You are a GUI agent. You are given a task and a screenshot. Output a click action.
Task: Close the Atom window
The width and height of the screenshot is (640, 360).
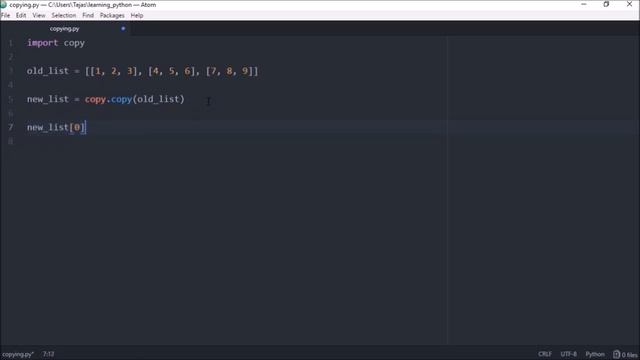click(x=629, y=4)
